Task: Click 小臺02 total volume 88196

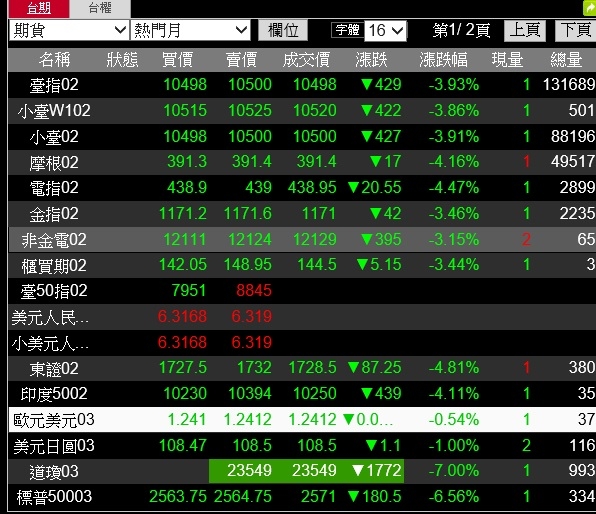Action: pos(573,136)
